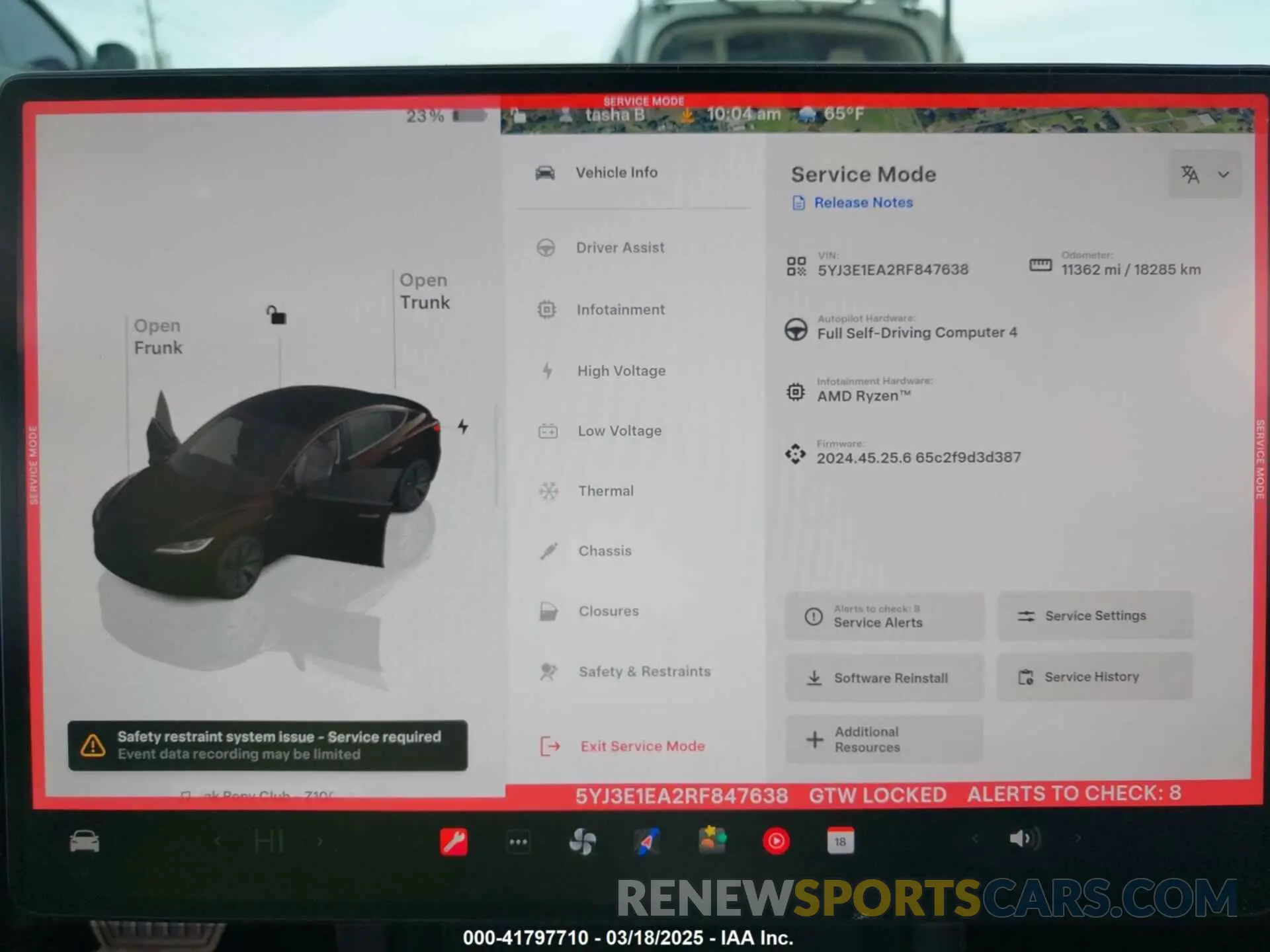Expand Additional Resources
Viewport: 1270px width, 952px height.
click(884, 739)
